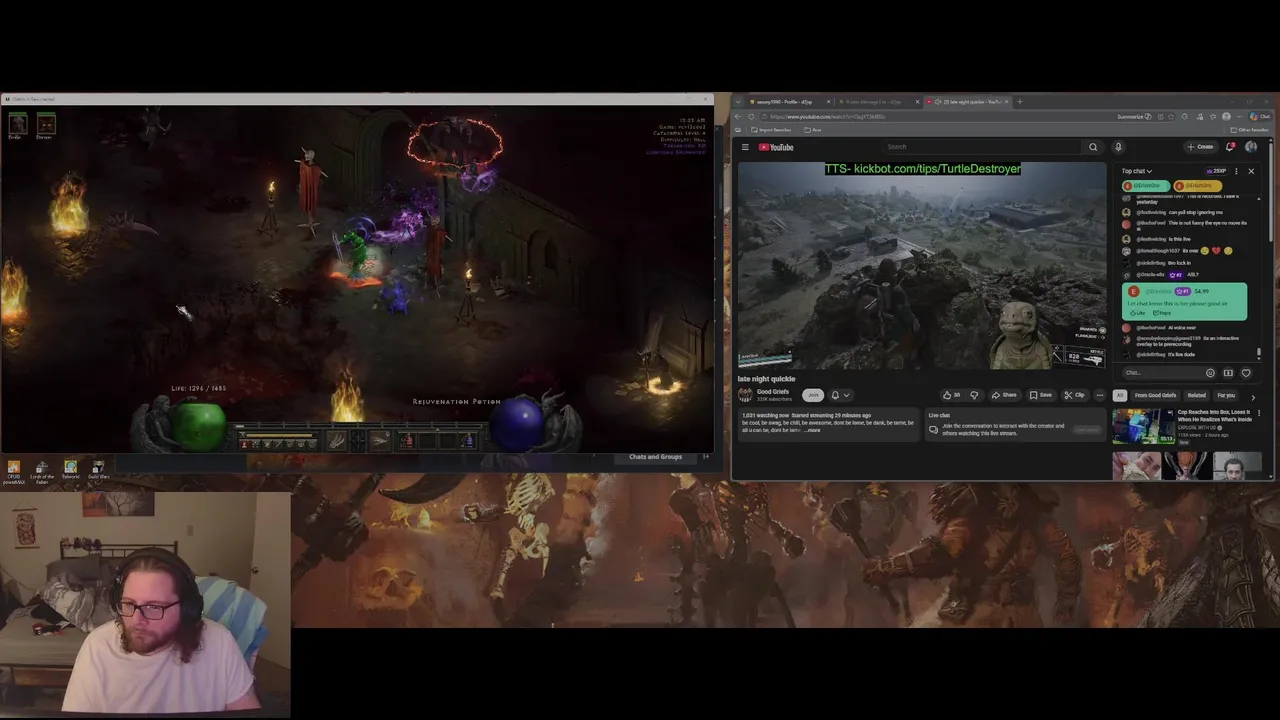
Task: Reply to the $4.99 Super Chat message
Action: click(x=1161, y=313)
